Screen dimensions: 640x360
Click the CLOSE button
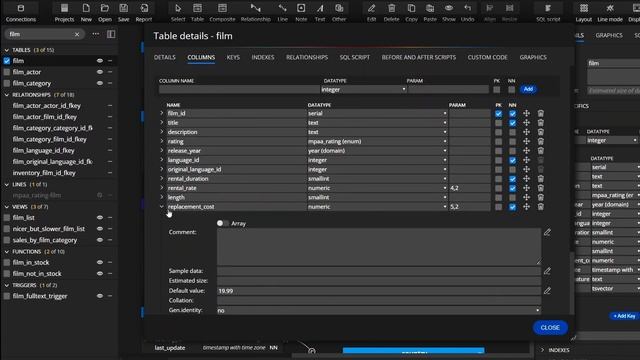pyautogui.click(x=550, y=328)
